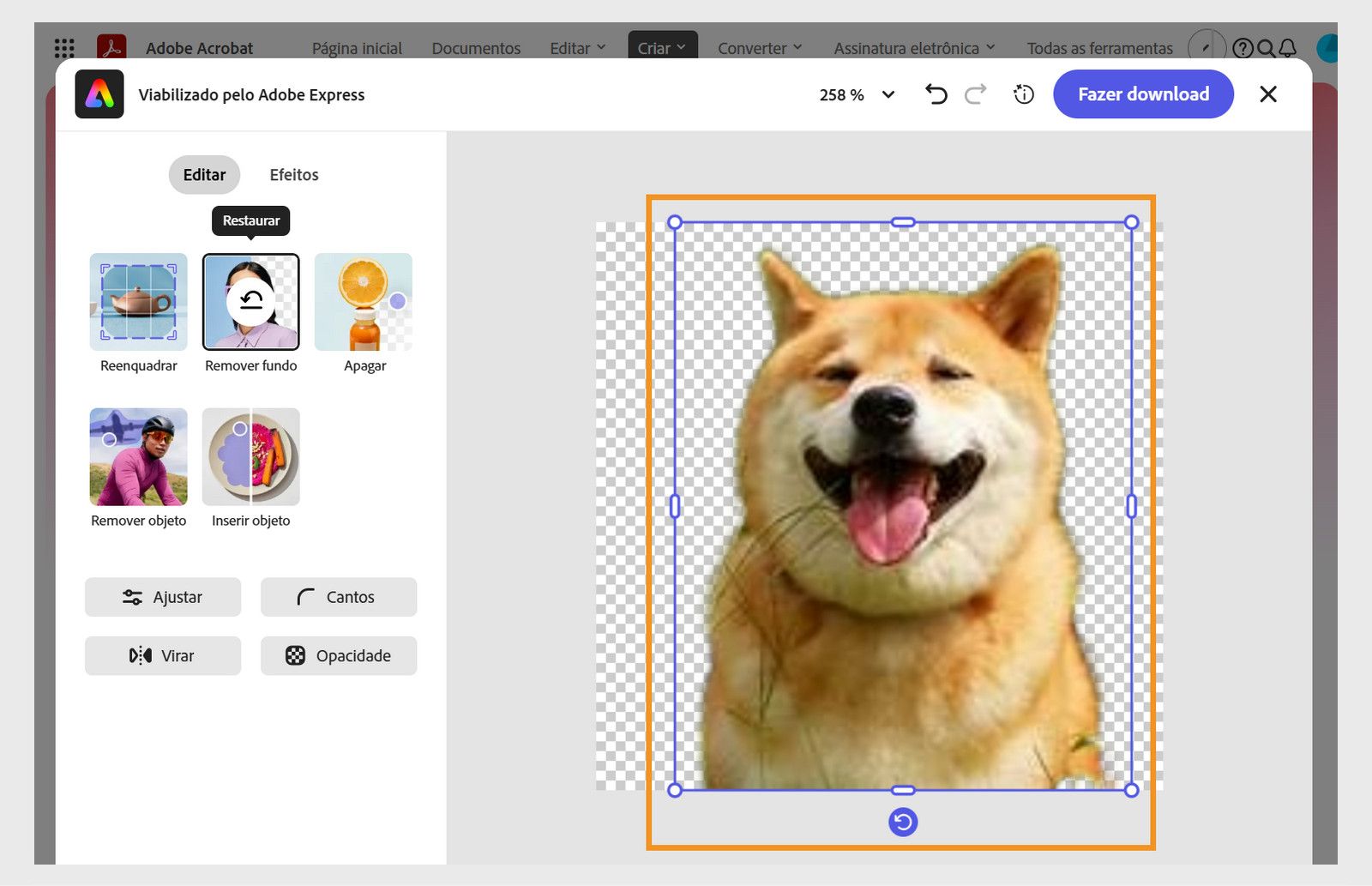Image resolution: width=1372 pixels, height=886 pixels.
Task: Select the Reenquadrar tool
Action: tap(137, 302)
